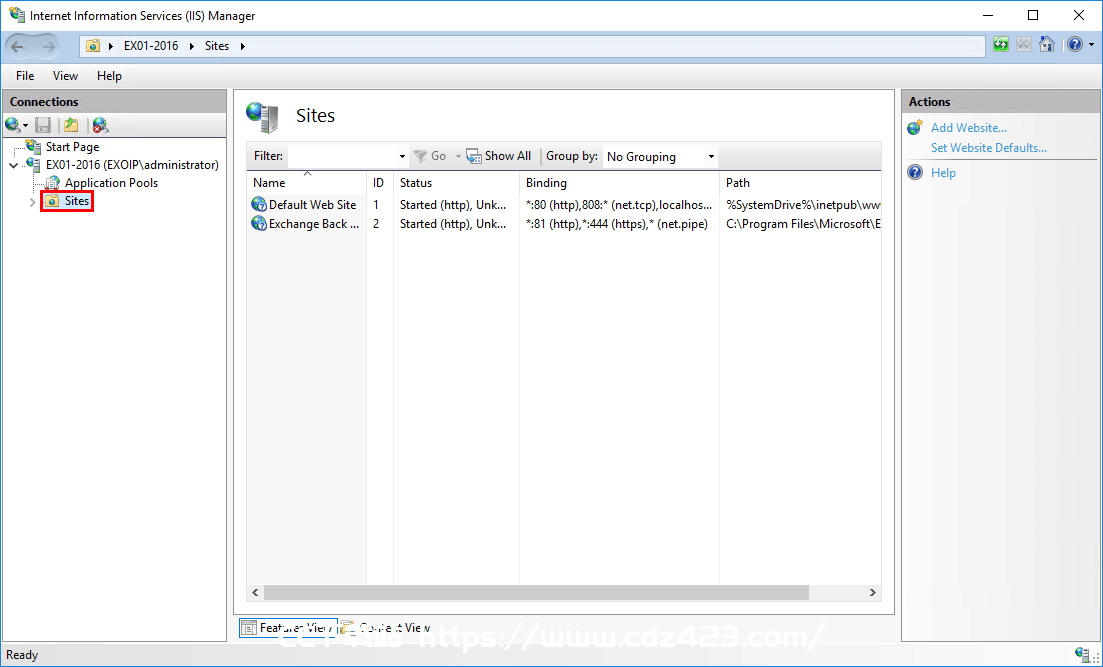1103x667 pixels.
Task: Click the folder icon in the address bar
Action: [93, 46]
